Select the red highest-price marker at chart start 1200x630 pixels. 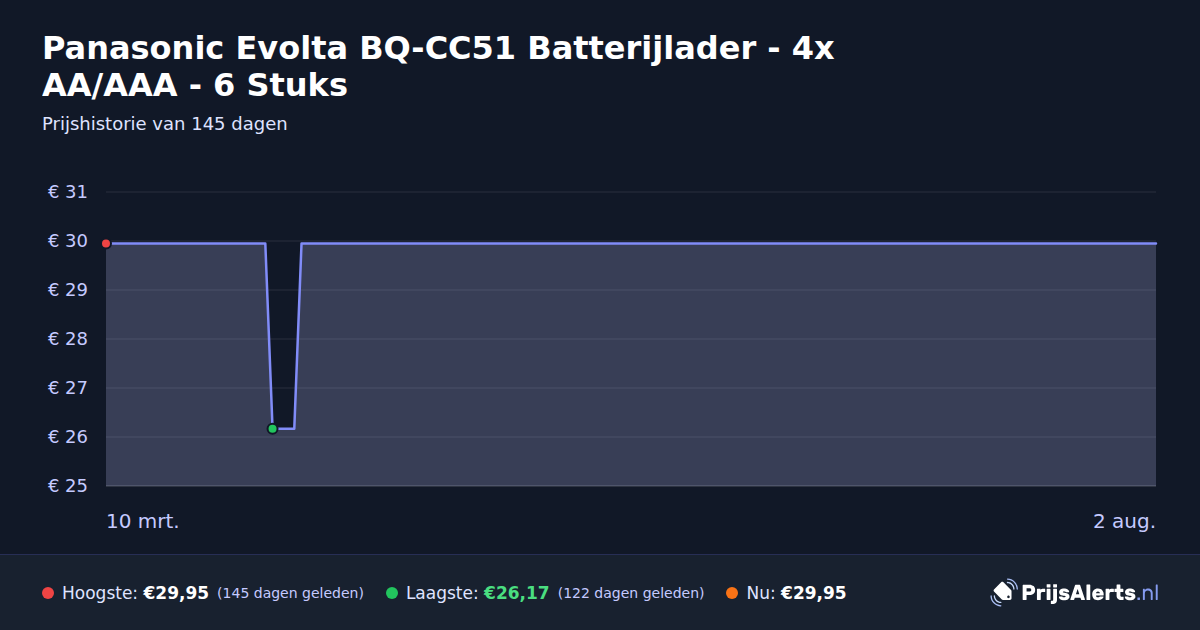(x=106, y=243)
